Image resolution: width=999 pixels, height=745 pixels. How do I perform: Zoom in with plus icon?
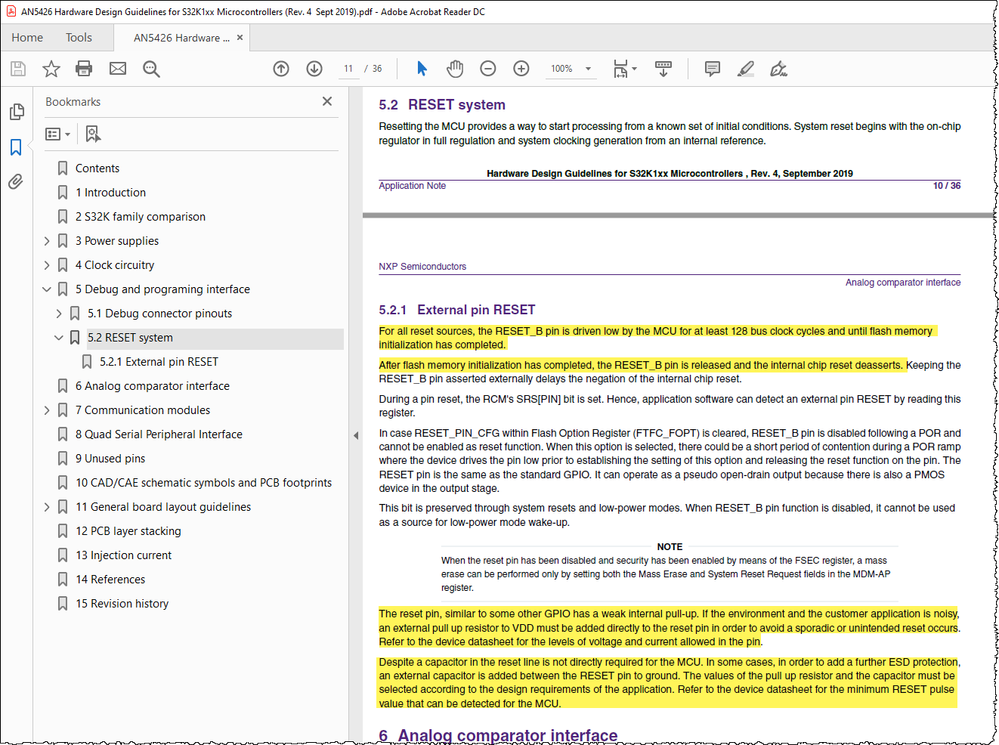[x=521, y=69]
